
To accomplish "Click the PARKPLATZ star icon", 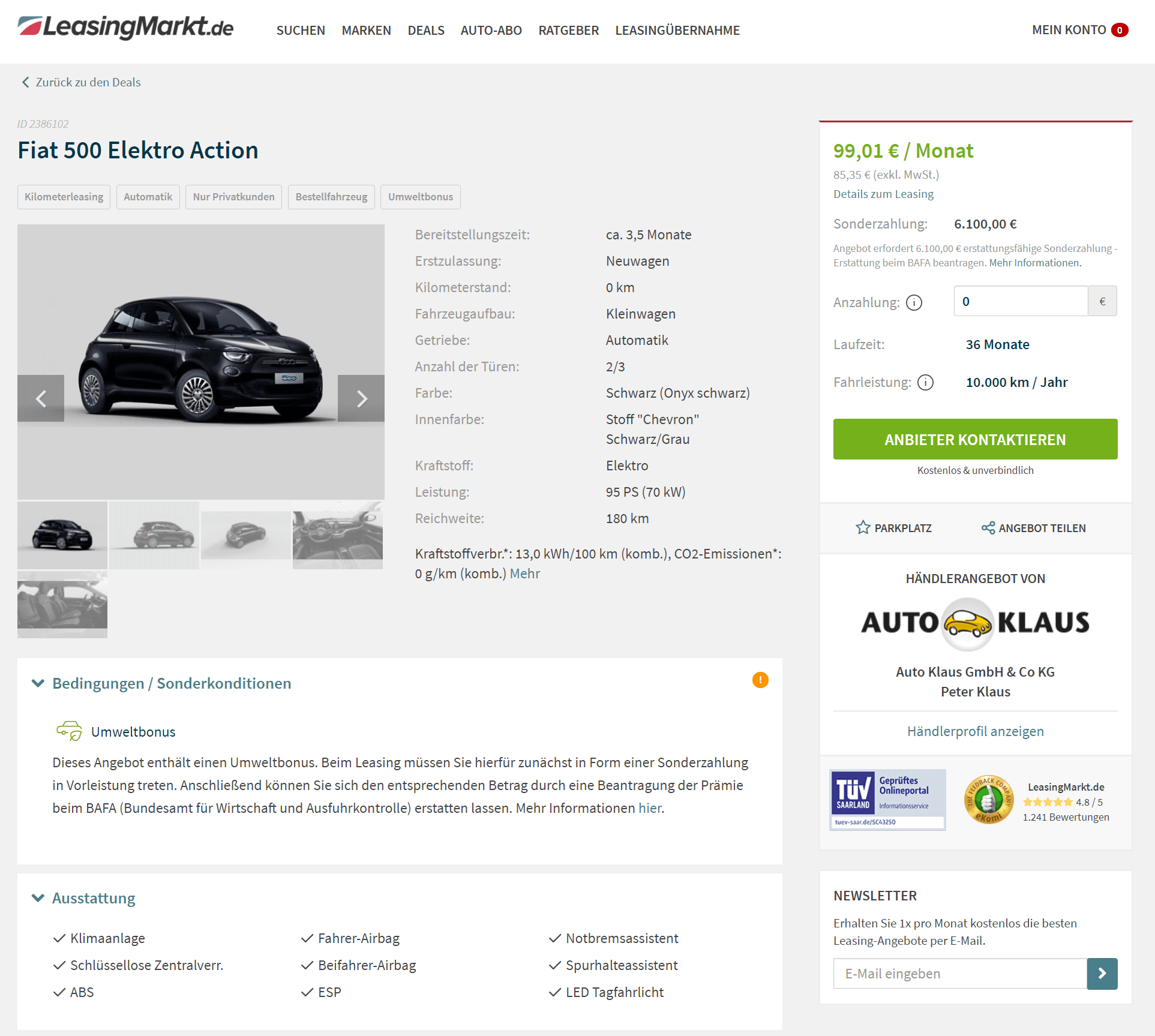I will point(863,527).
